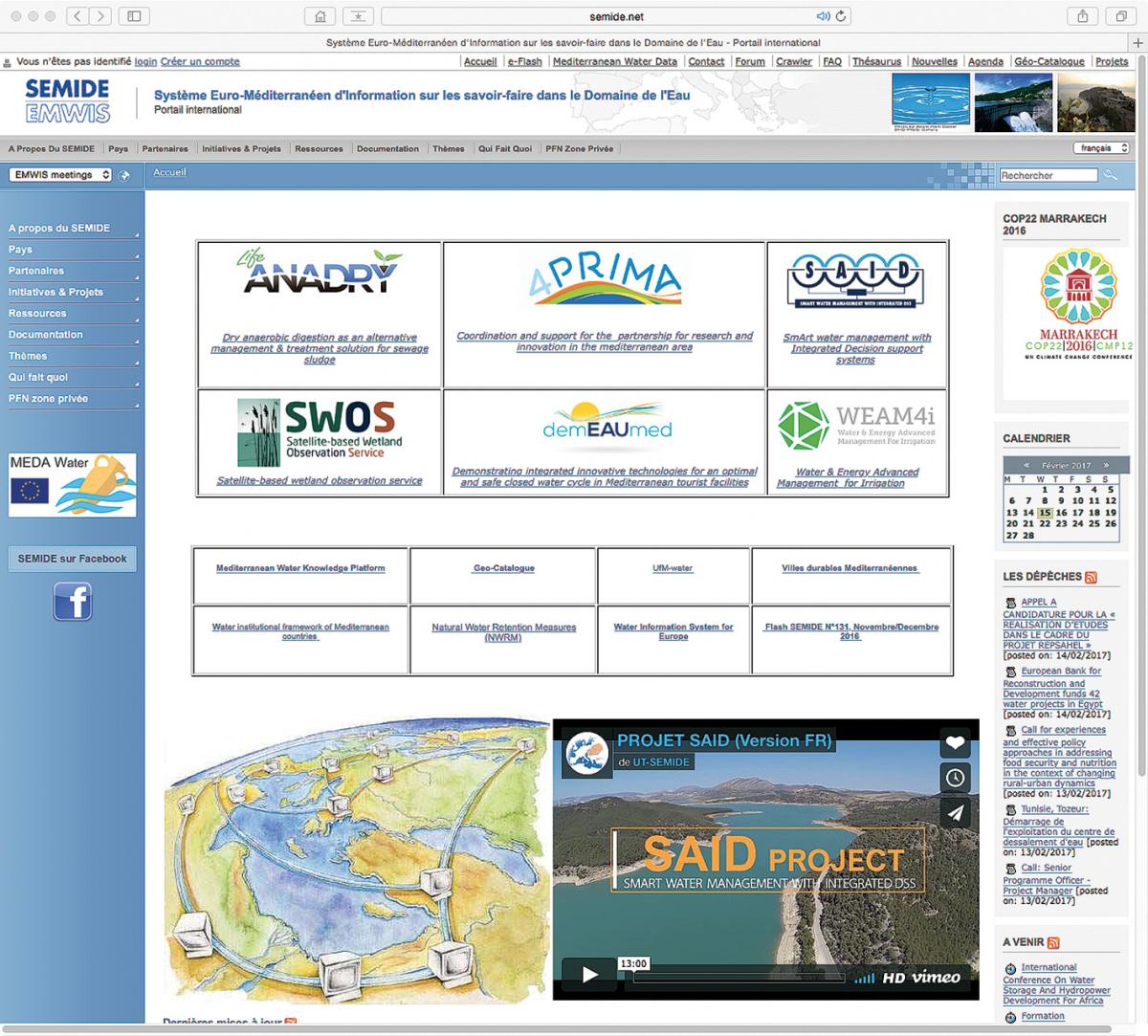
Task: Expand Ressources in the left sidebar
Action: click(72, 314)
